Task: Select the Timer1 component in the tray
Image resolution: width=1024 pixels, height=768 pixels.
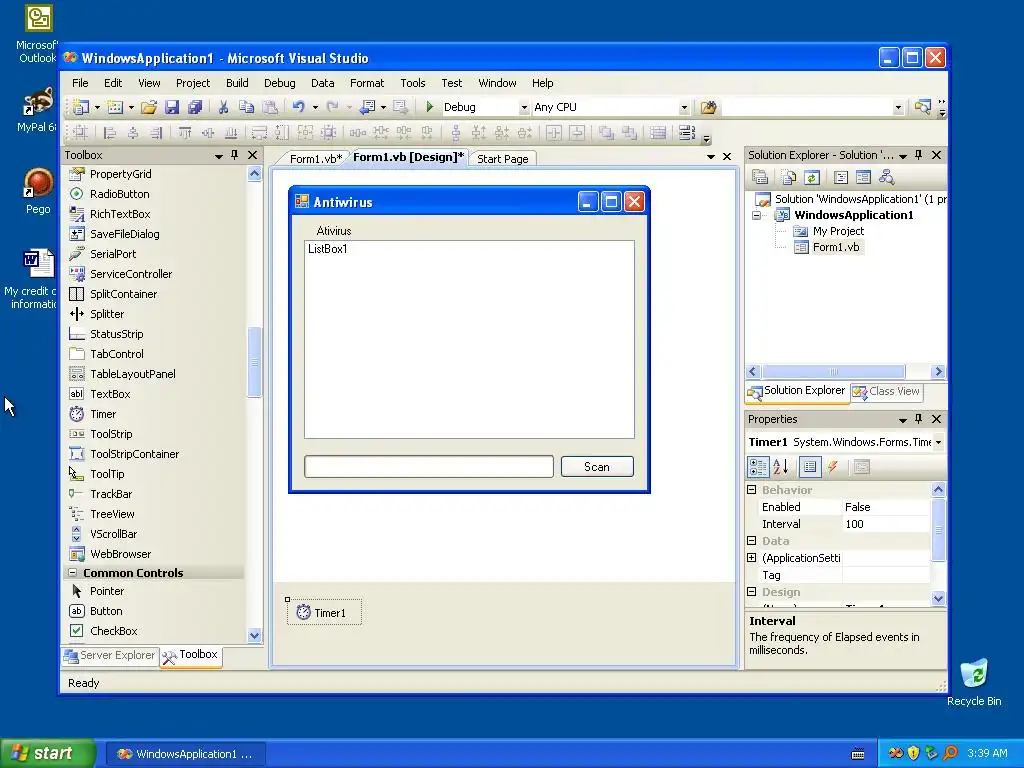Action: 324,613
